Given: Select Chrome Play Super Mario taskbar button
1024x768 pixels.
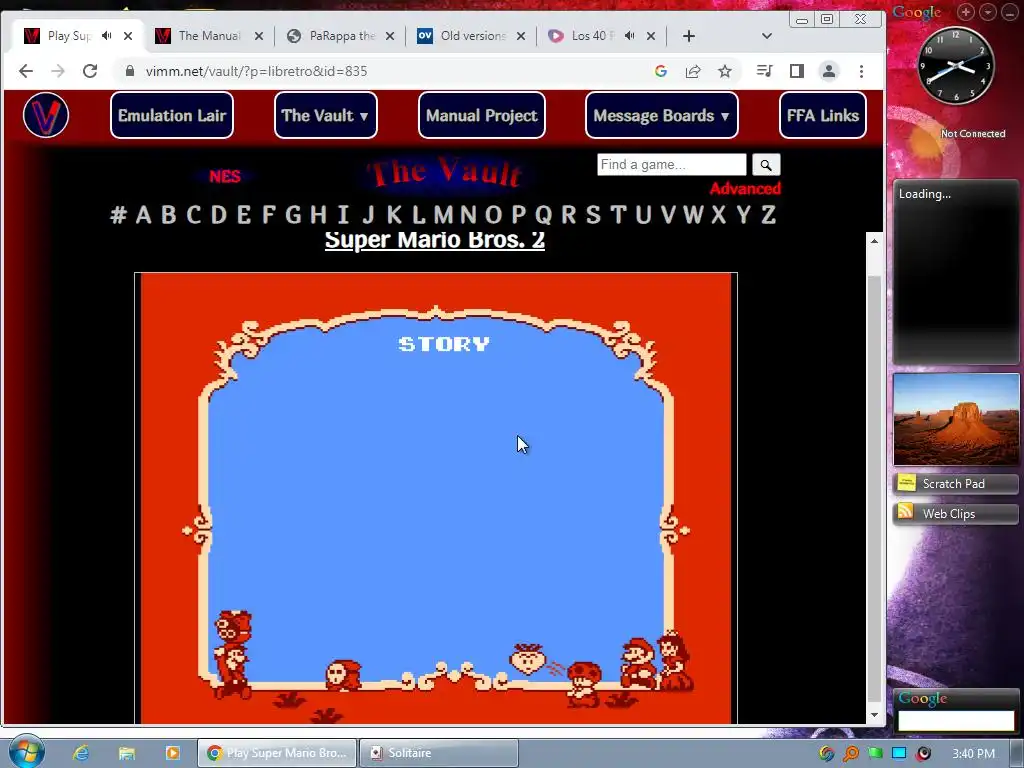Looking at the screenshot, I should (277, 753).
